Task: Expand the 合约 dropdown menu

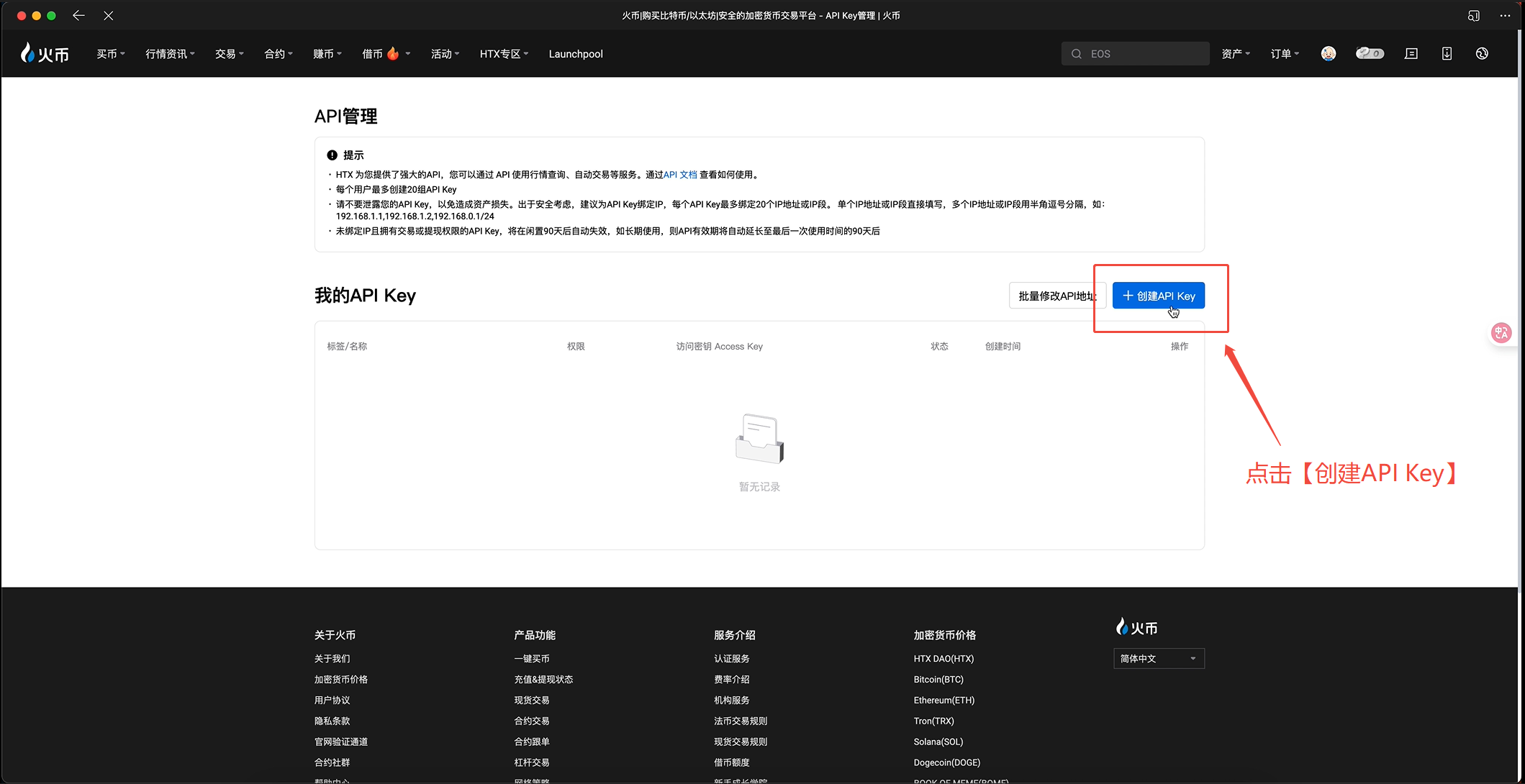Action: [279, 54]
